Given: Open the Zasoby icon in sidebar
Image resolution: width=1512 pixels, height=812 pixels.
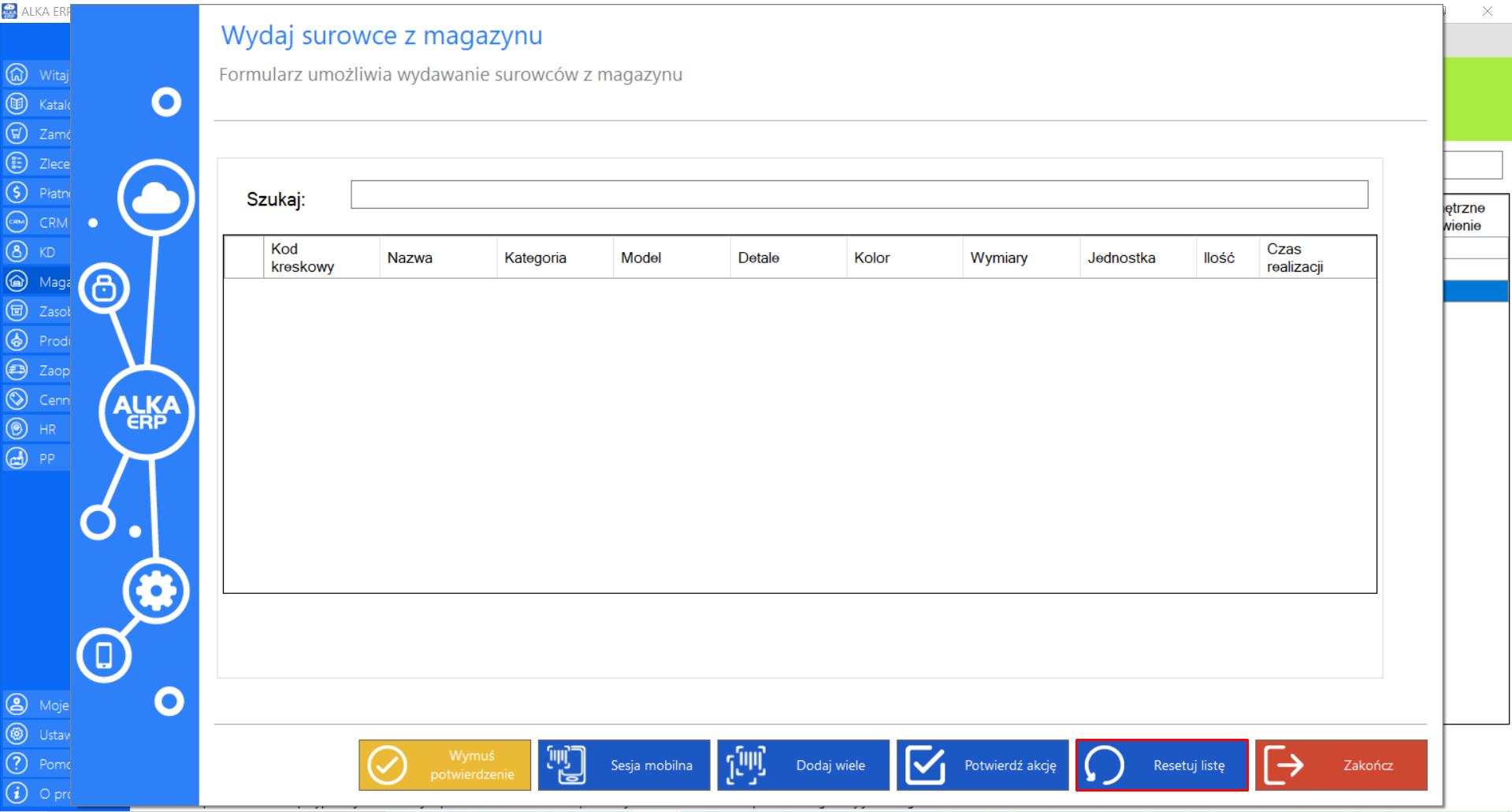Looking at the screenshot, I should click(x=17, y=310).
